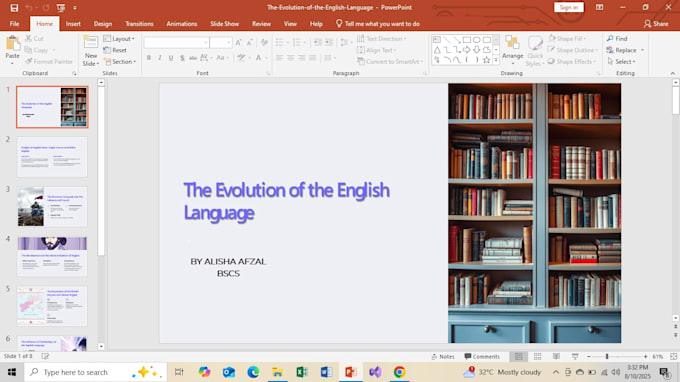
Task: Click the Ribbon Display Options icon
Action: click(x=599, y=7)
